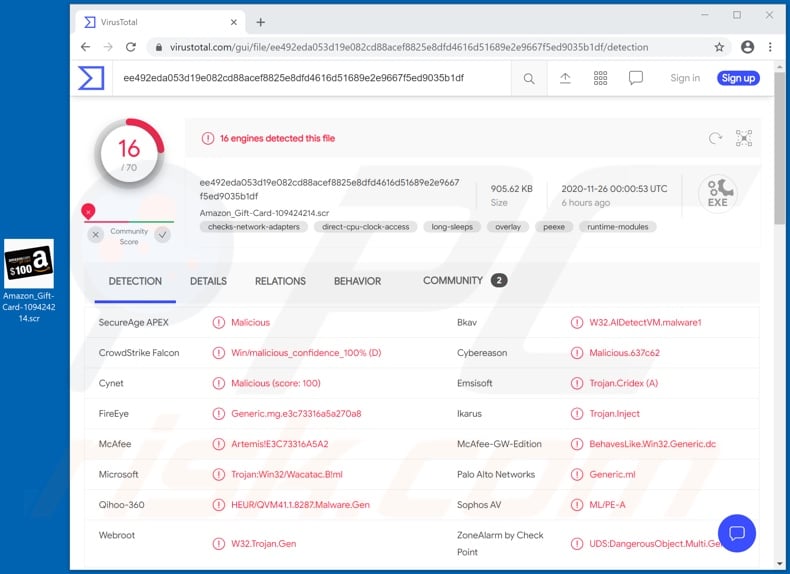Close the VirusTotal tab
Image resolution: width=790 pixels, height=574 pixels.
pos(234,22)
